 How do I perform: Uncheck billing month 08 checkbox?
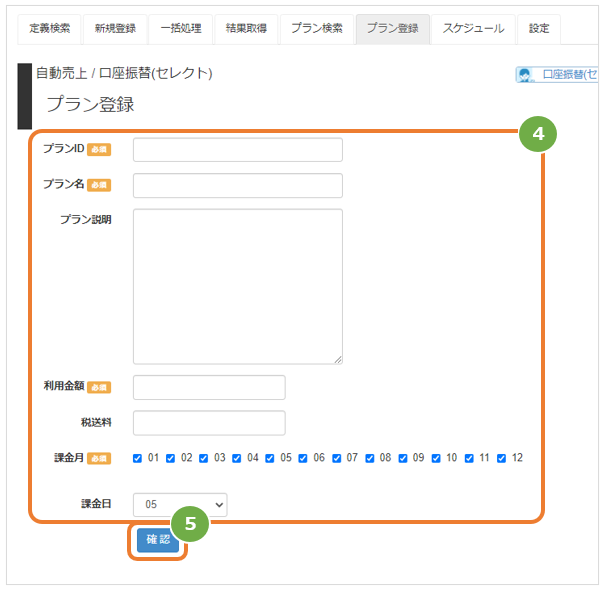370,458
